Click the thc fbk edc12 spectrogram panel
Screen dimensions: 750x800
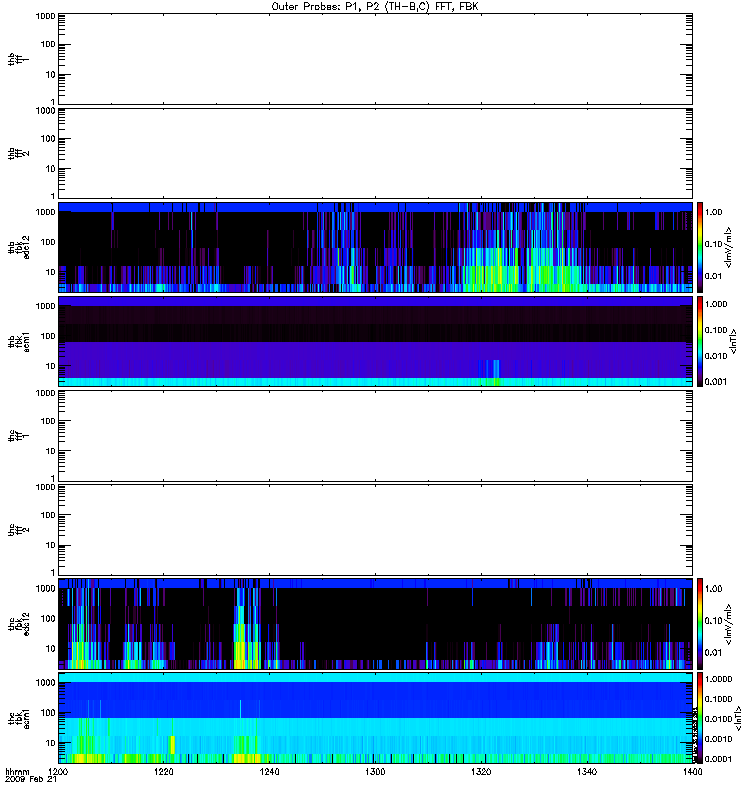[375, 623]
